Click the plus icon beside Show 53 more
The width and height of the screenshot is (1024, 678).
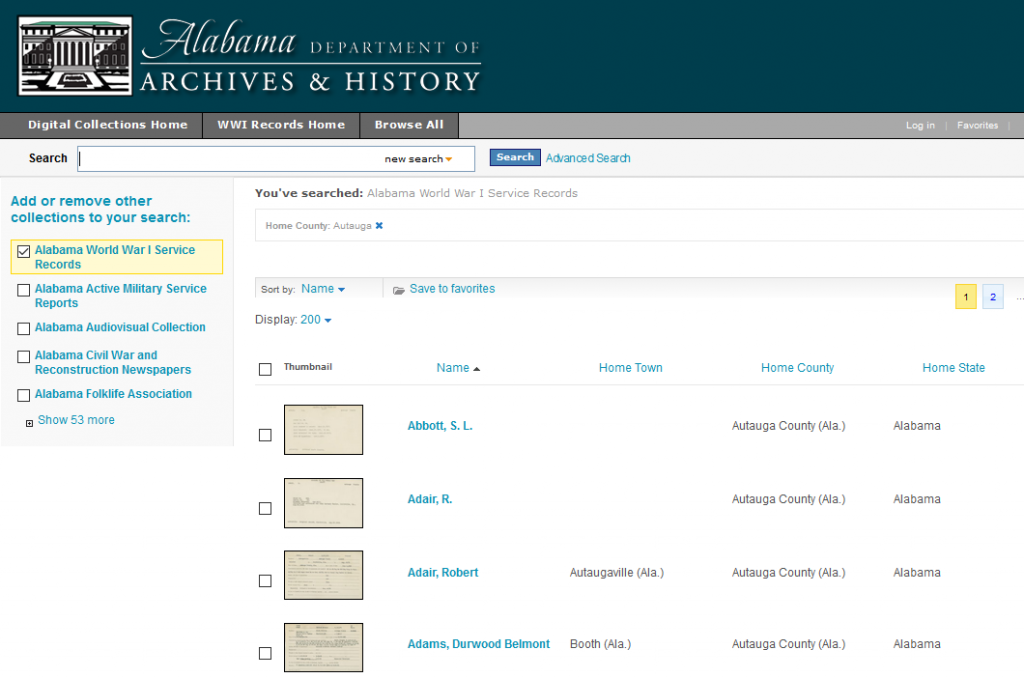pyautogui.click(x=29, y=423)
